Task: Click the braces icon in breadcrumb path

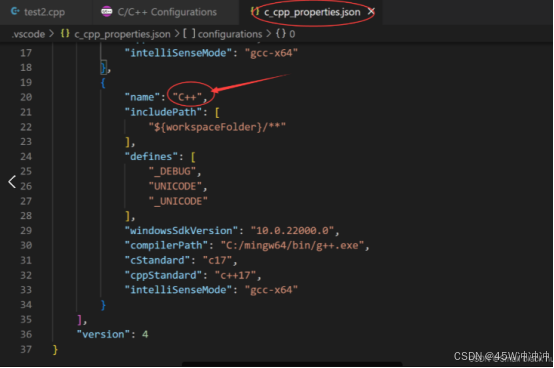Action: point(65,34)
